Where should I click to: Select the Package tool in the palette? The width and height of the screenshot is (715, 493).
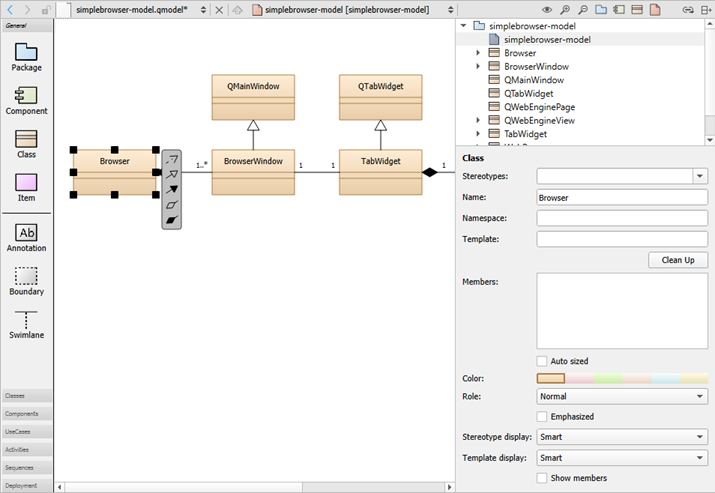(26, 56)
